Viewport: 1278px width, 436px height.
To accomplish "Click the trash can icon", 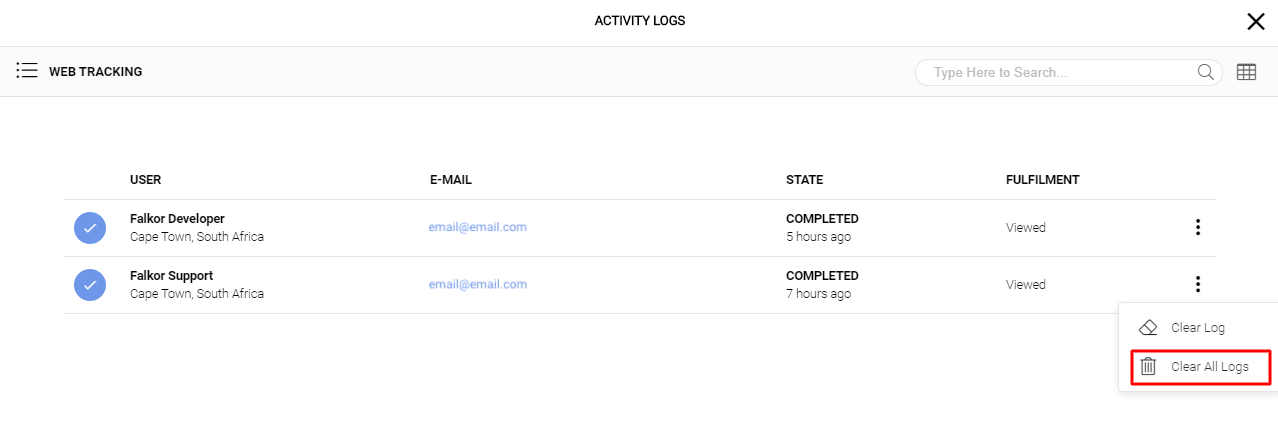I will (1148, 367).
